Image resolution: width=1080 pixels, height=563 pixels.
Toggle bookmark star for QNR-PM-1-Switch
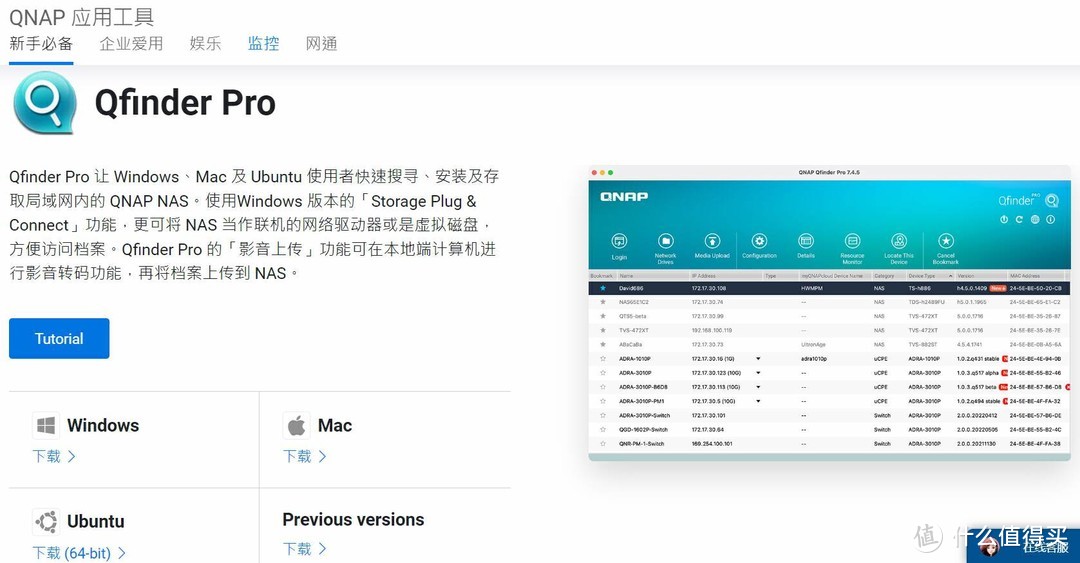(603, 444)
